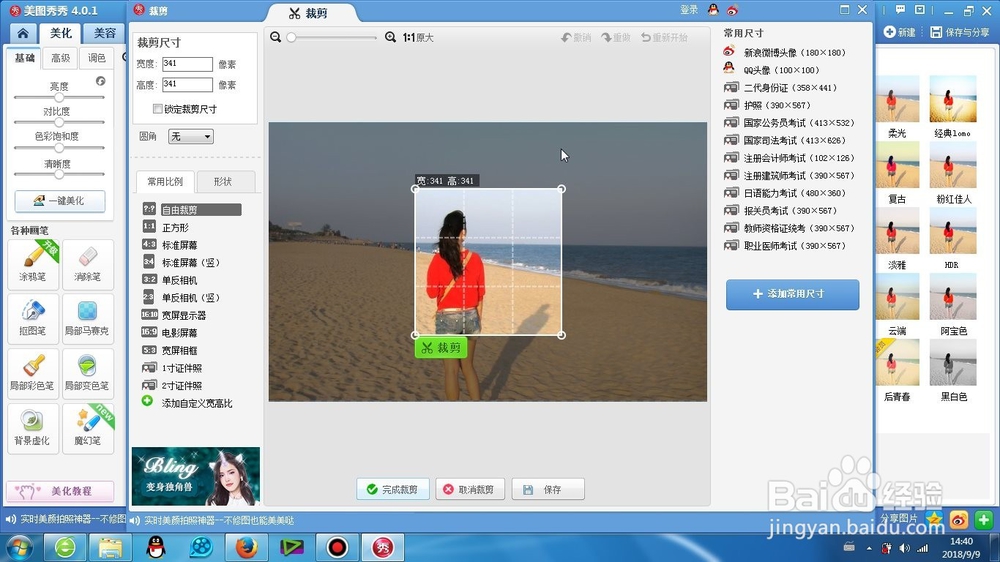
Task: Click the Windows Start button
Action: [x=19, y=547]
